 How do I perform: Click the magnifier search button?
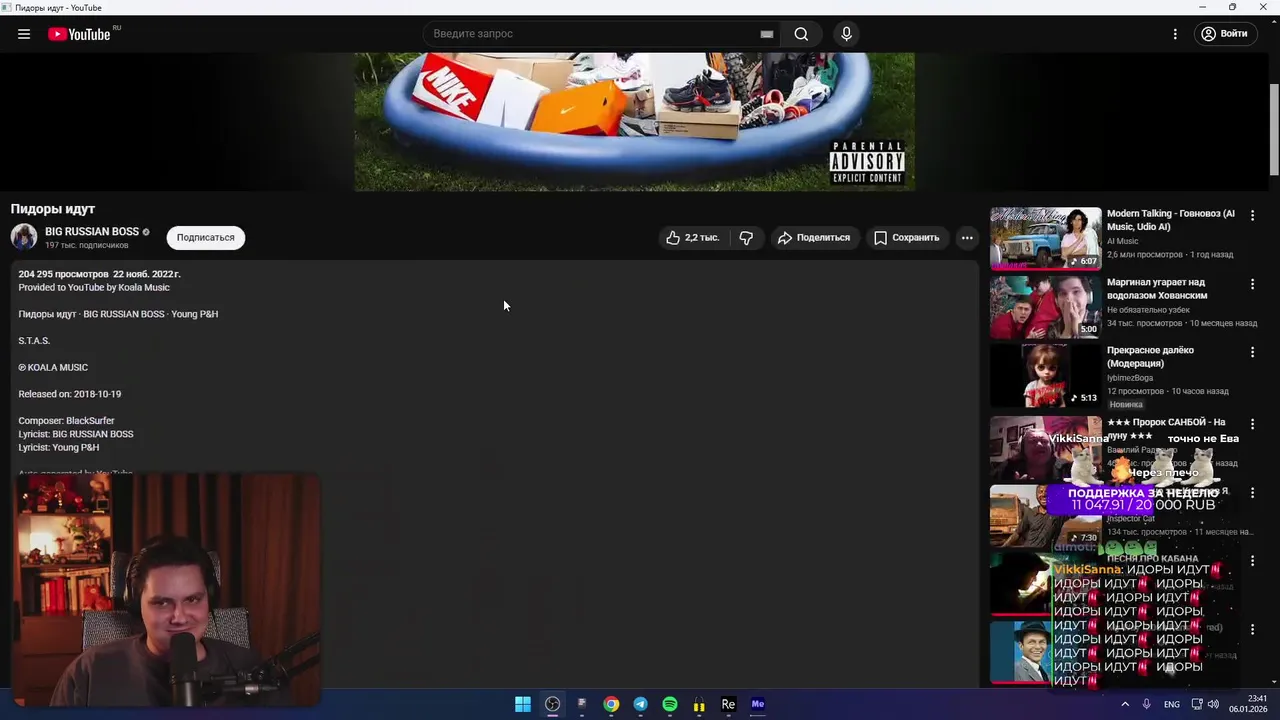[x=801, y=34]
